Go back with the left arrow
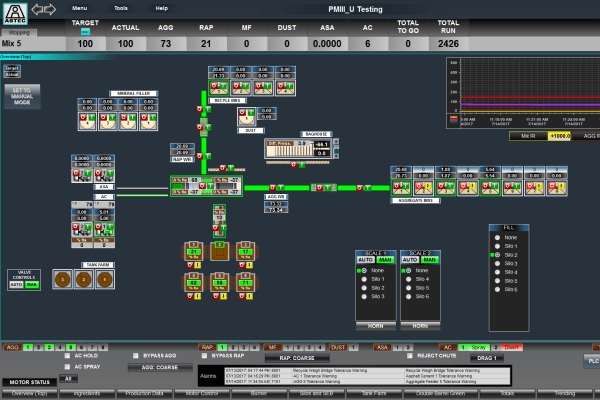This screenshot has height=400, width=600. pyautogui.click(x=37, y=9)
